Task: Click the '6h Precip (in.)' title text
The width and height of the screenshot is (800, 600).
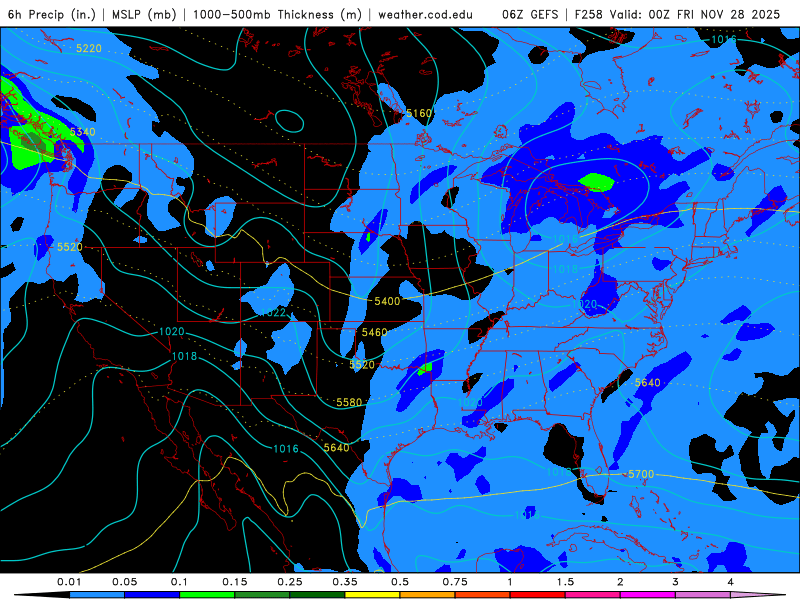Action: tap(52, 14)
